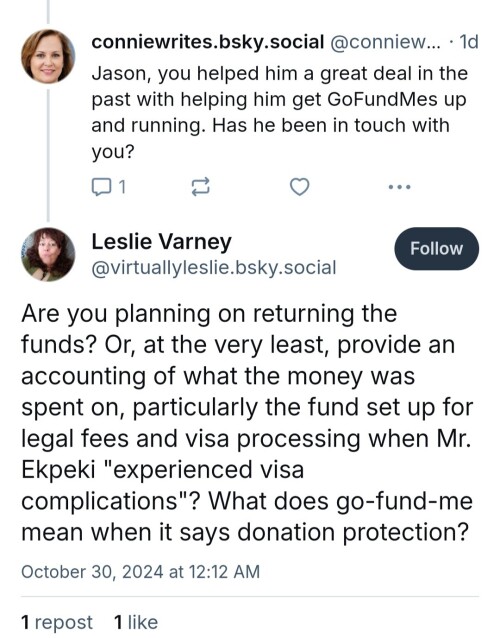Open Leslie Varney display name
500x638 pixels.
tap(162, 242)
